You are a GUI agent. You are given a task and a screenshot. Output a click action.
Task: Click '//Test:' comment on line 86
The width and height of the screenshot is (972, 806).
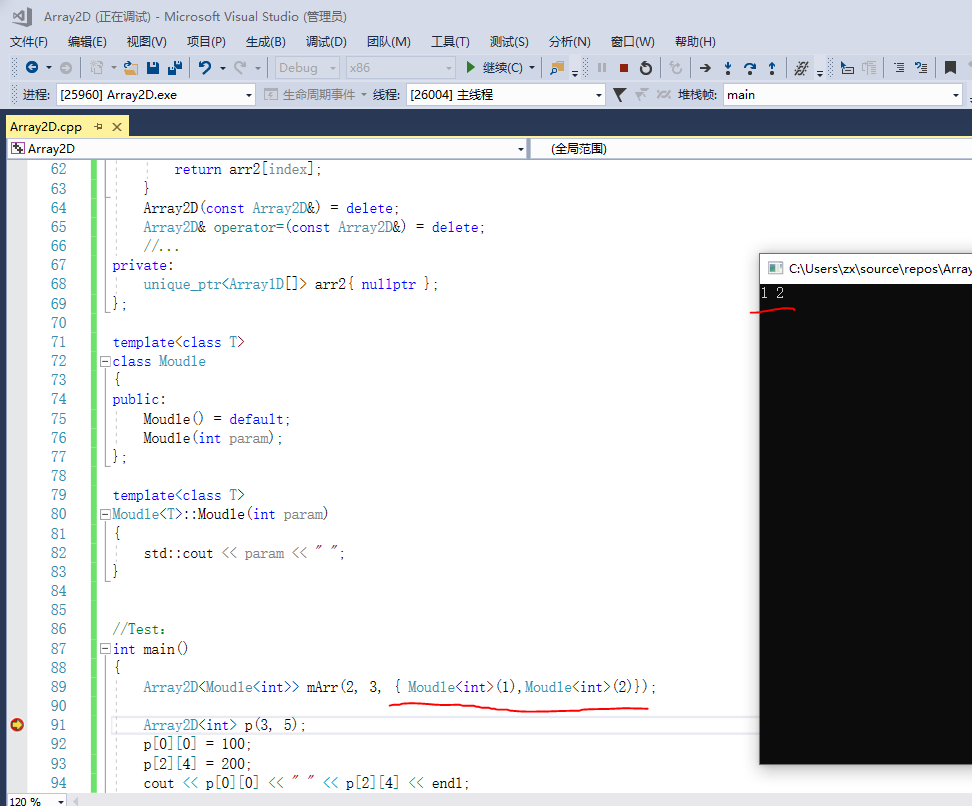pyautogui.click(x=139, y=629)
